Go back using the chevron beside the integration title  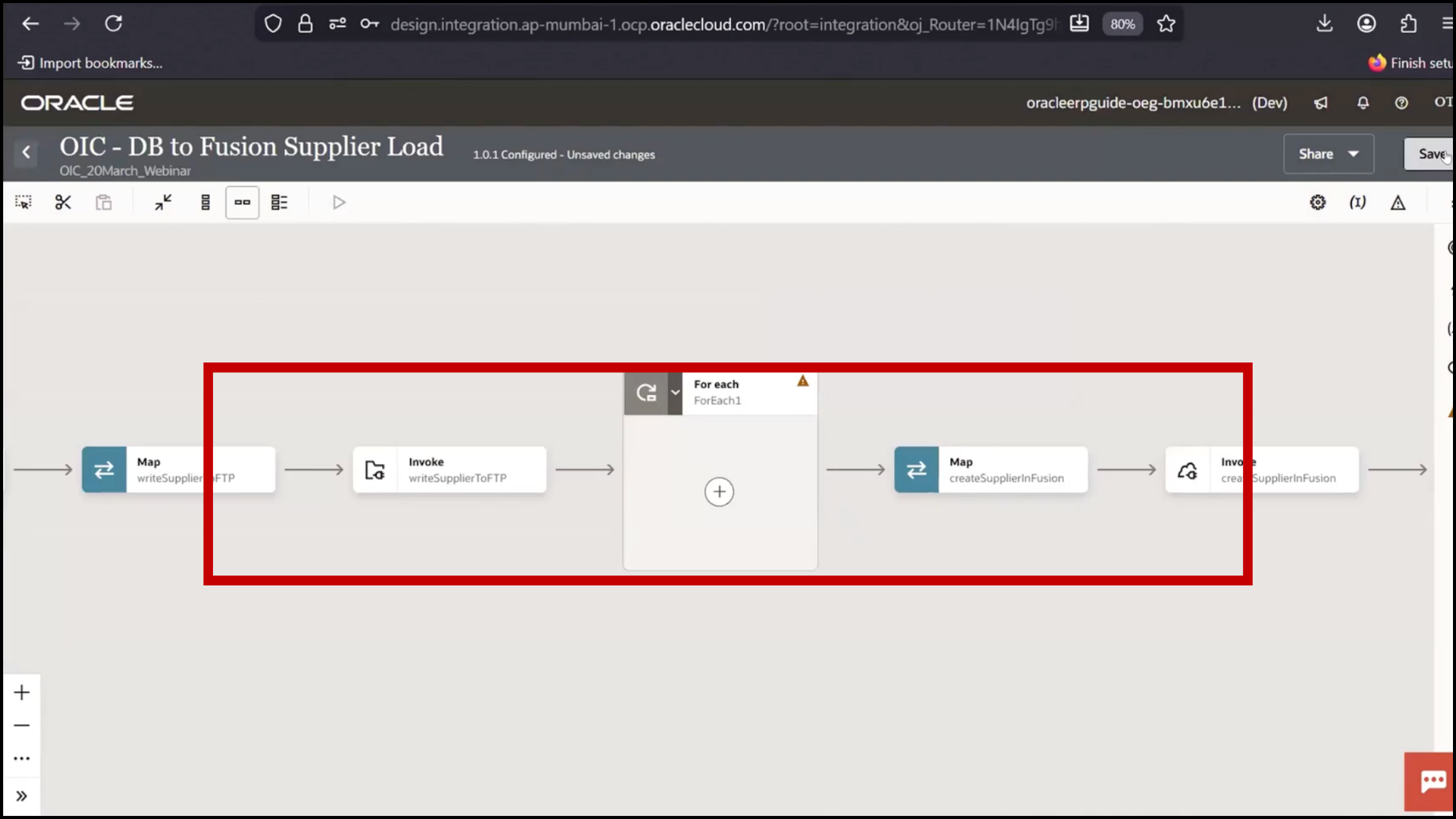click(27, 152)
